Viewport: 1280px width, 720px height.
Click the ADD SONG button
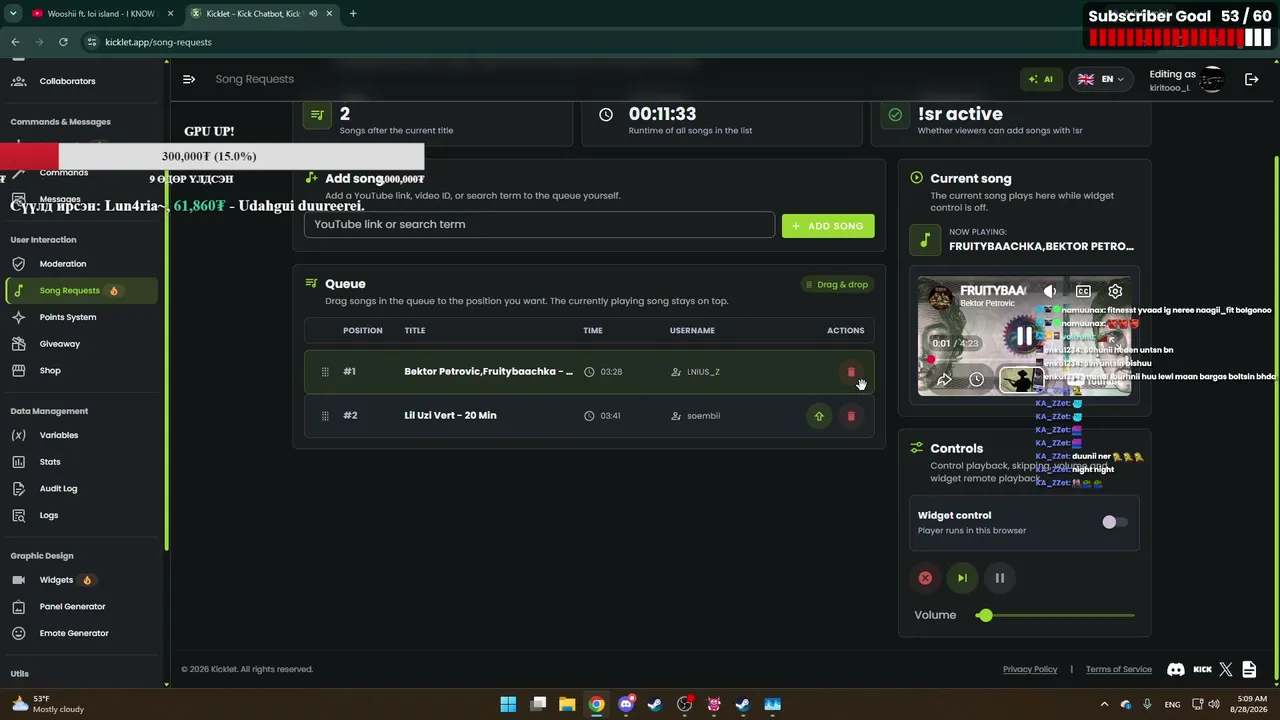pos(828,226)
